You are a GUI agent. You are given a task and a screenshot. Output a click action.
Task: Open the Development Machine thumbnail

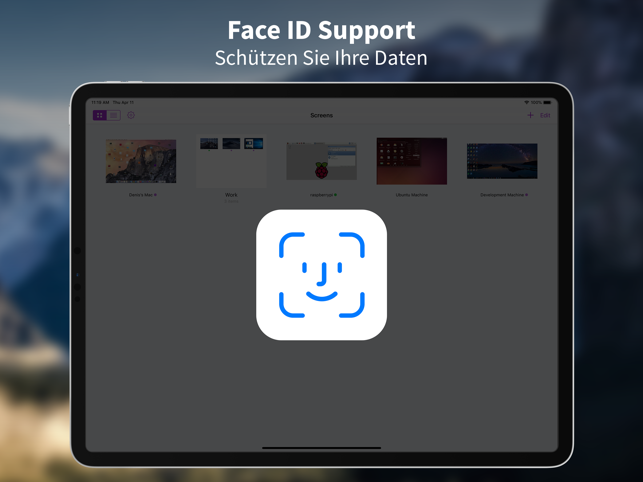point(502,161)
